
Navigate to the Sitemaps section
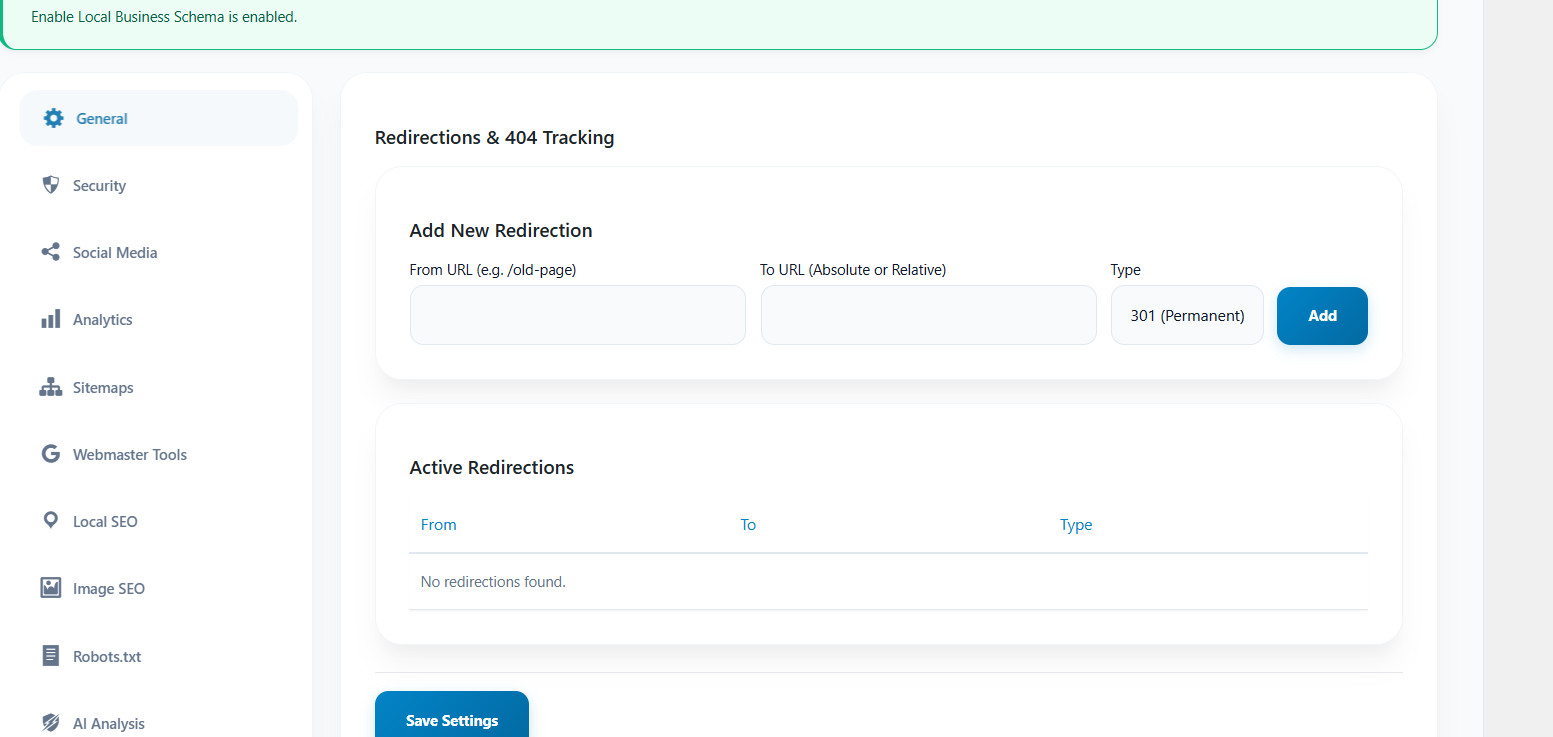[103, 387]
